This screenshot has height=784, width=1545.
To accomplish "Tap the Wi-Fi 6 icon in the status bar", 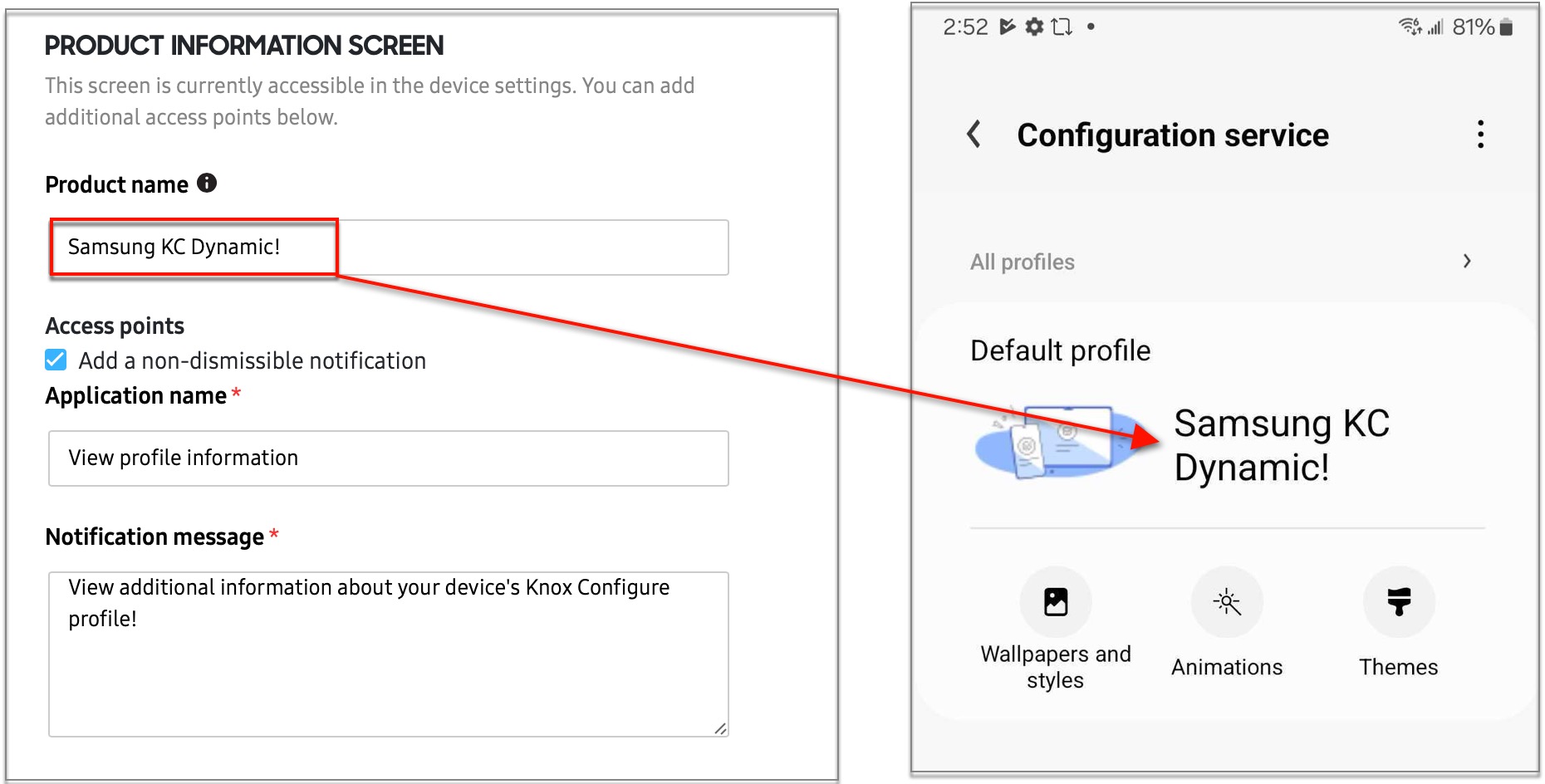I will click(x=1410, y=26).
